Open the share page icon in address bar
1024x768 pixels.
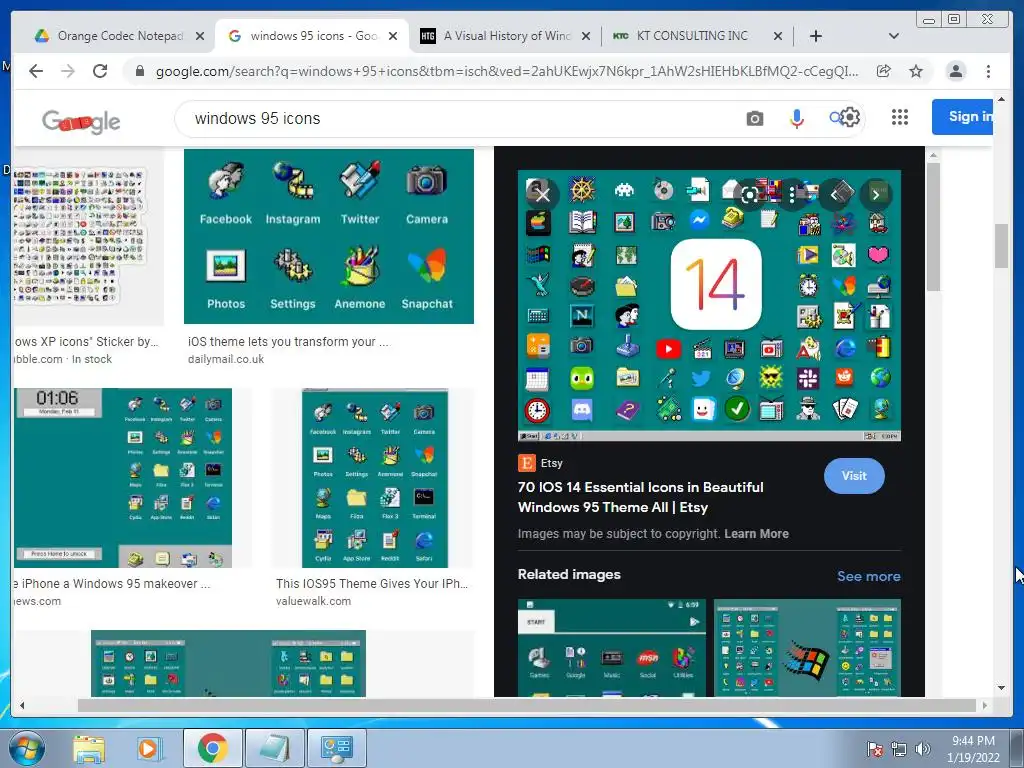point(884,71)
